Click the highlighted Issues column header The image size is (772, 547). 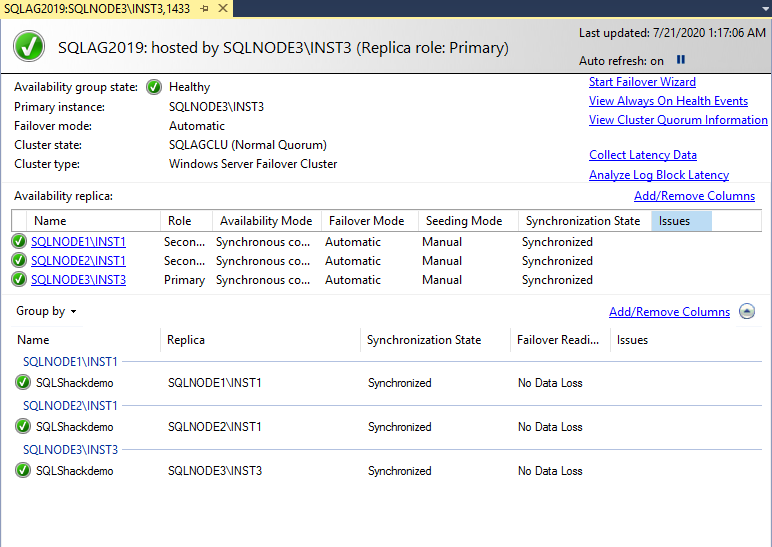tap(680, 221)
